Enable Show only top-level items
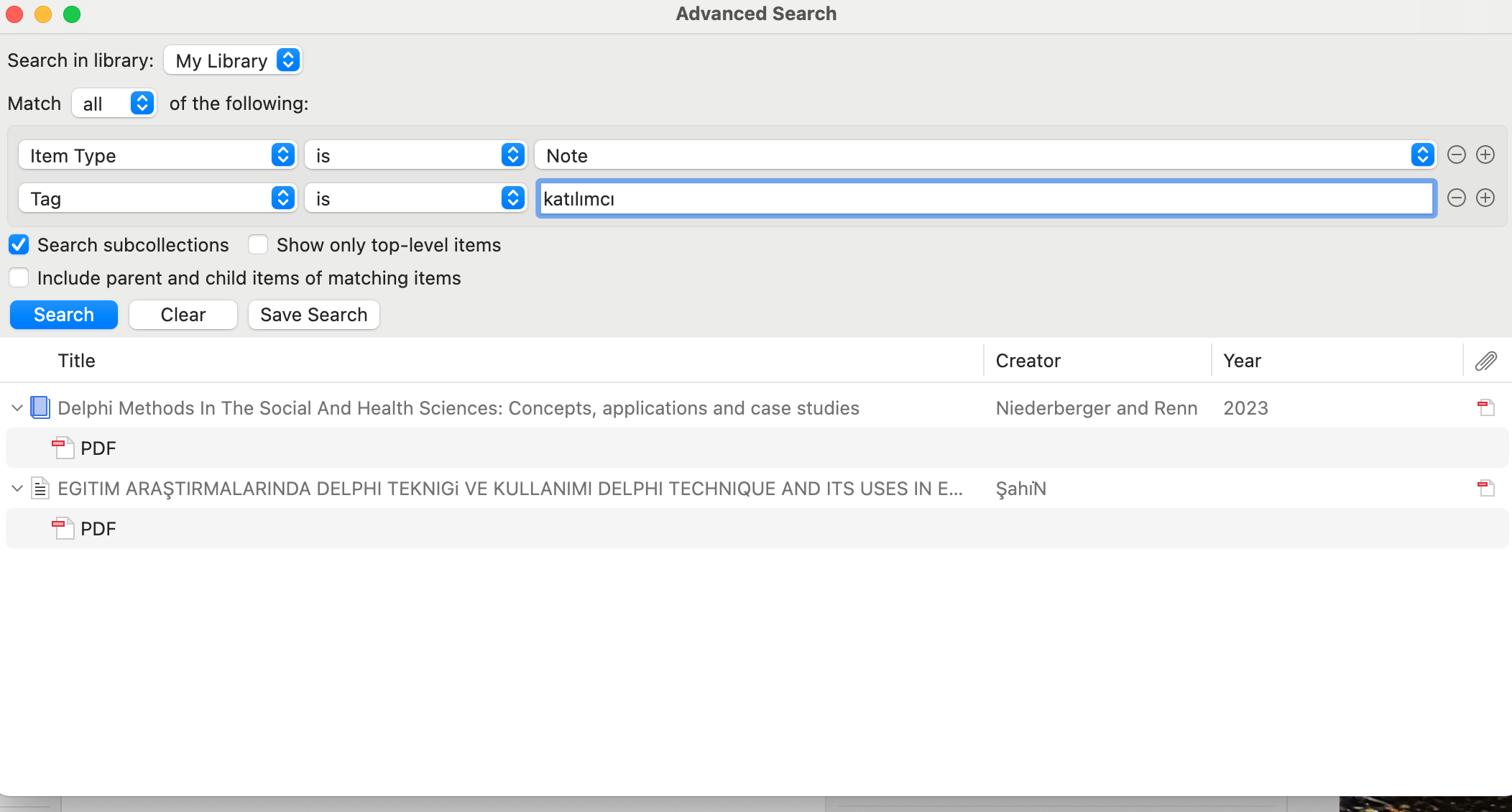Viewport: 1512px width, 812px height. pyautogui.click(x=258, y=245)
